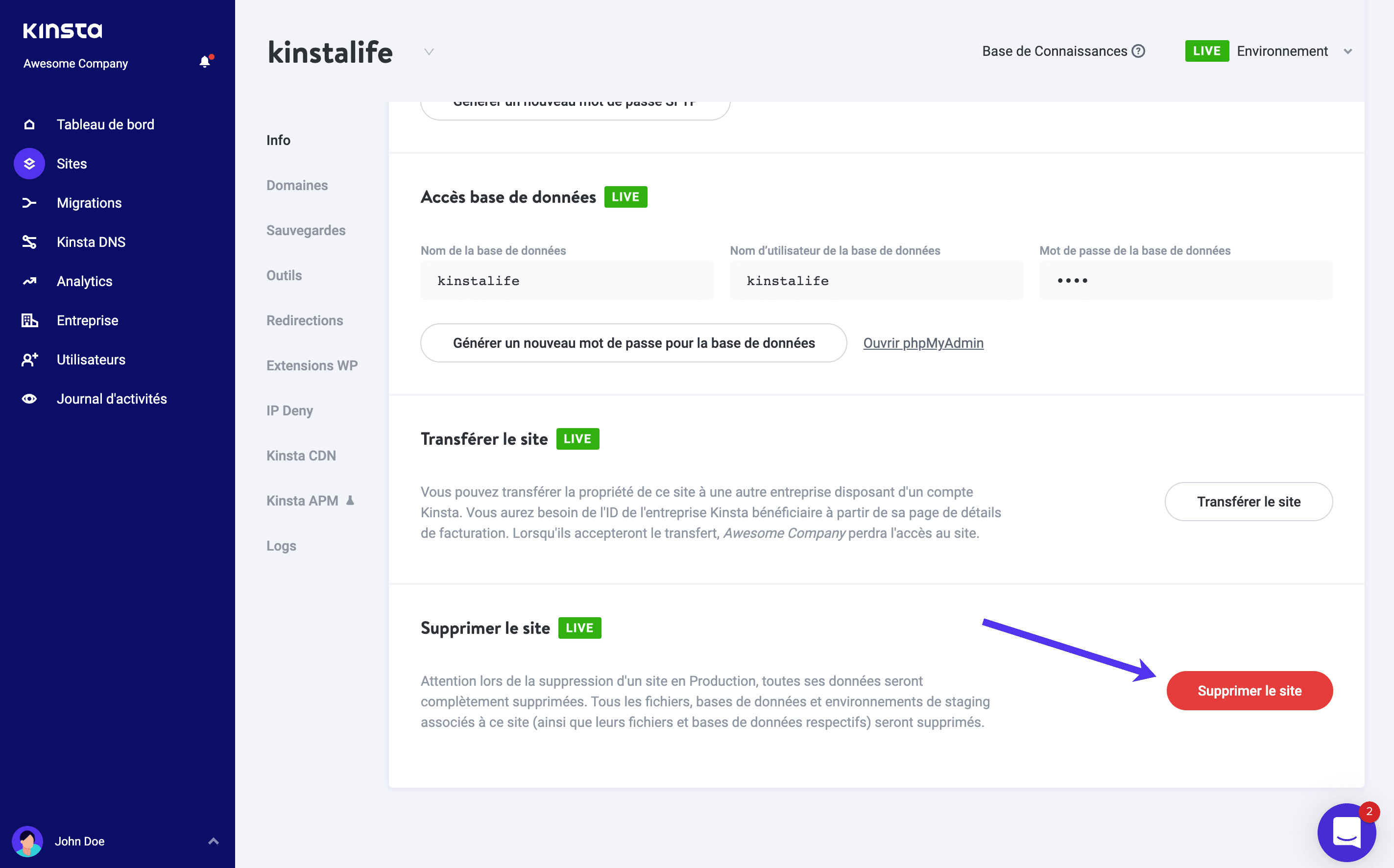Switch to the Extensions WP tab
Image resolution: width=1394 pixels, height=868 pixels.
coord(312,366)
